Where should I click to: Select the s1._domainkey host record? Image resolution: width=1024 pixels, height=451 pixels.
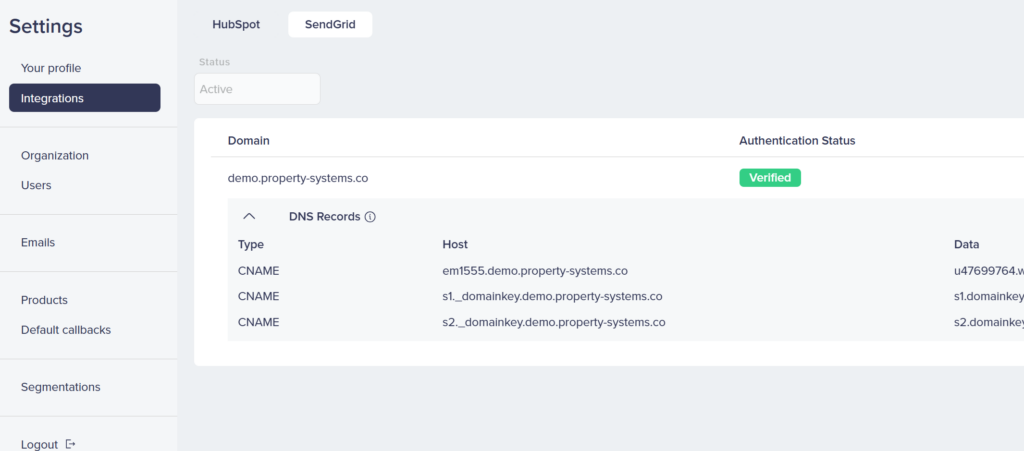click(552, 296)
